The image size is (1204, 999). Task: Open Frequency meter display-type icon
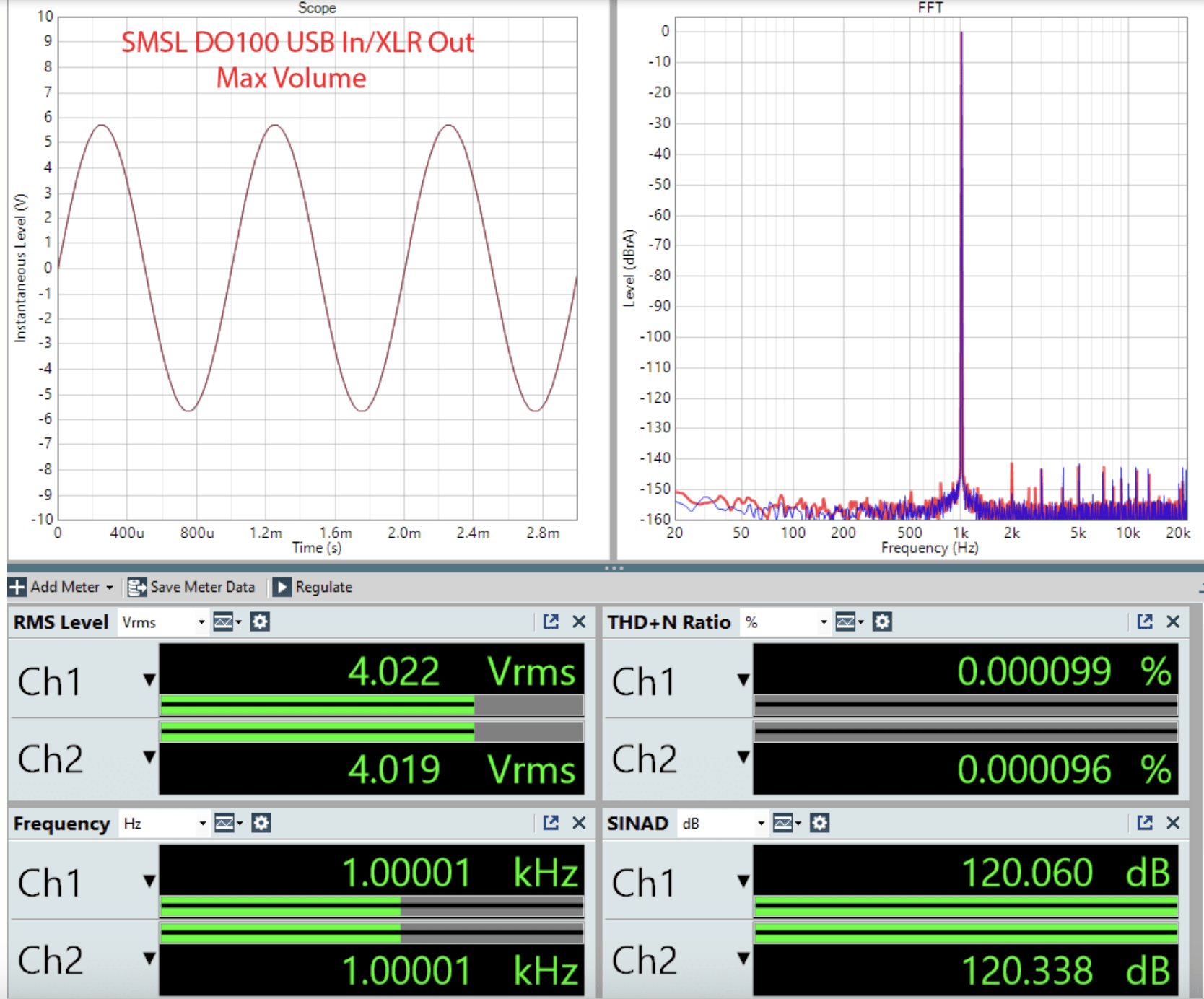[x=228, y=823]
